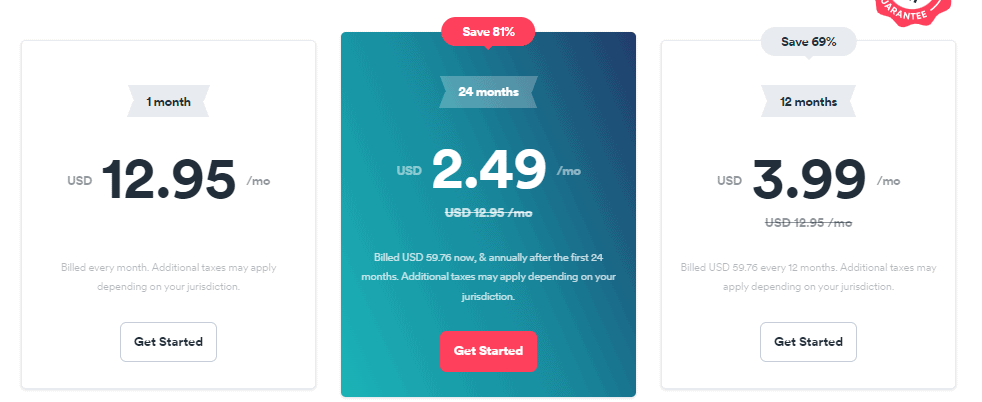
Task: Click the 'Billed USD 59.76 every 12 months' text
Action: point(809,277)
